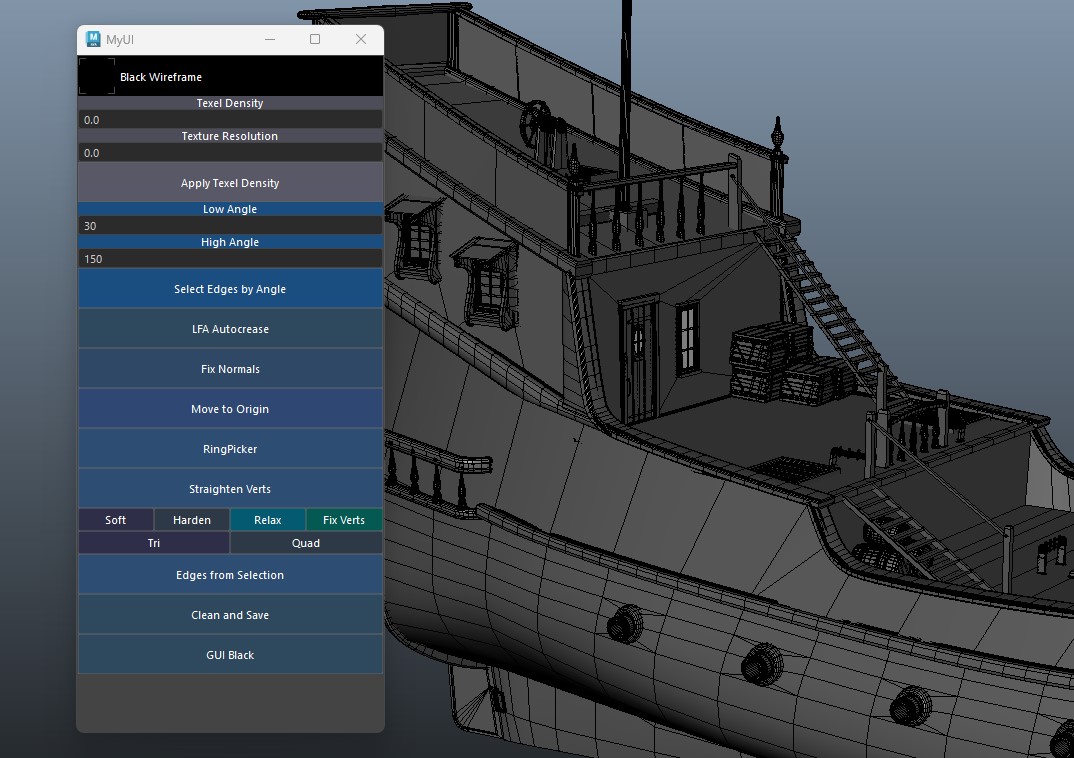Click the Maya app icon in title bar
The image size is (1074, 758).
click(x=93, y=39)
